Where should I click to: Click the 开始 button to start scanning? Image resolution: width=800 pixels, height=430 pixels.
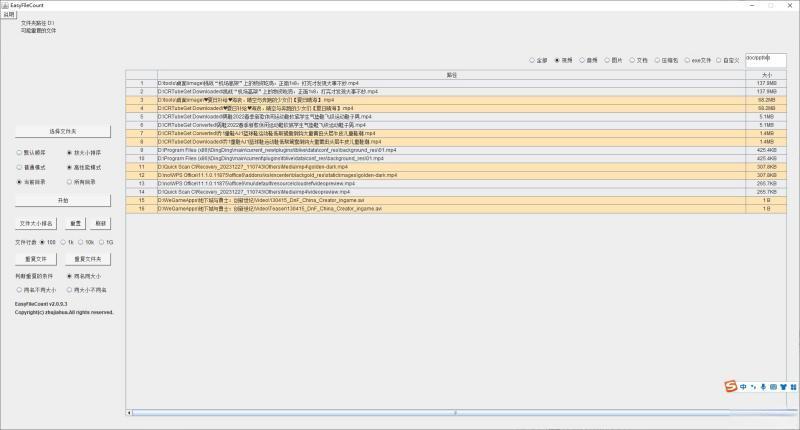63,200
